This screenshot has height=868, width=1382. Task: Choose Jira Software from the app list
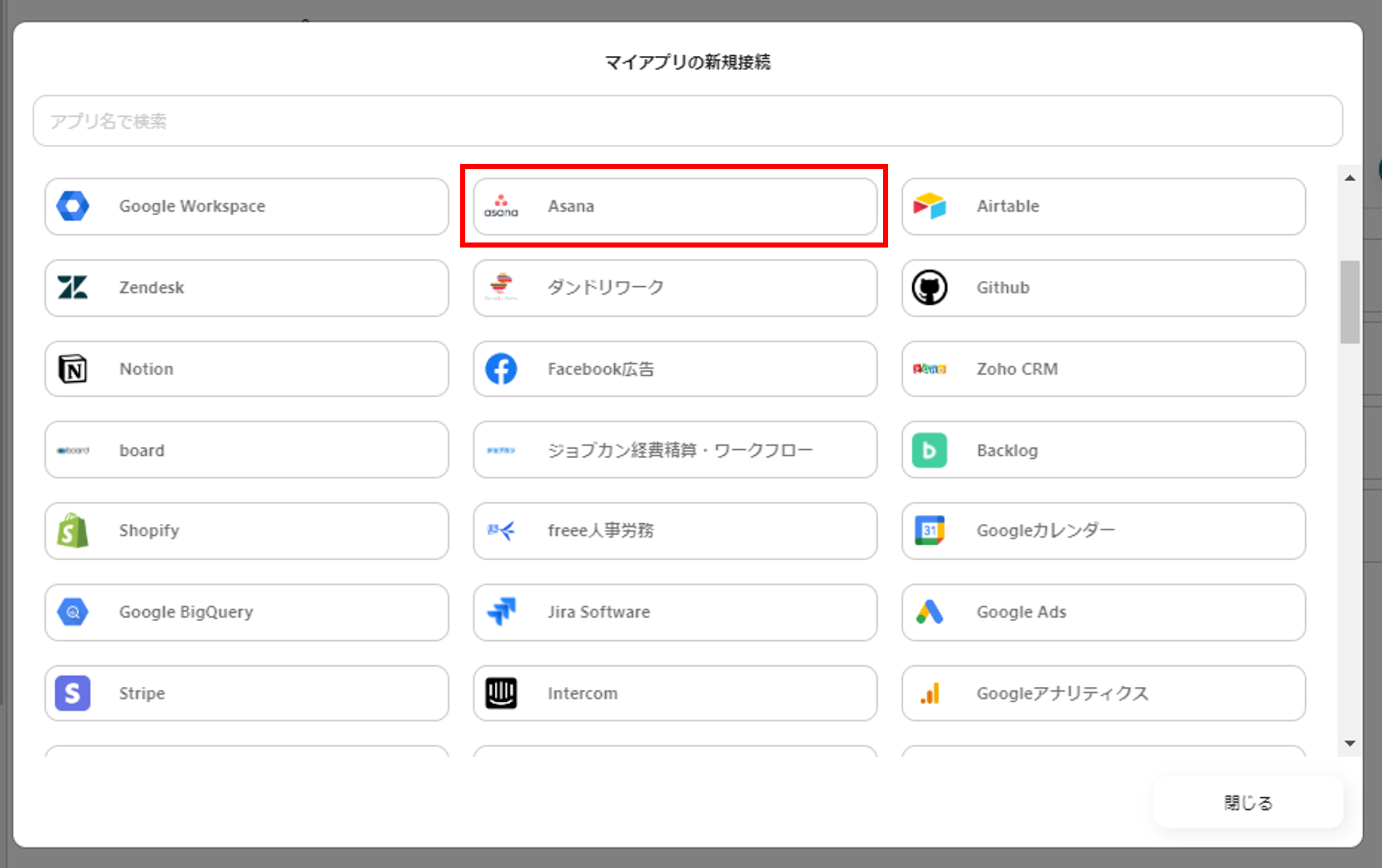674,612
